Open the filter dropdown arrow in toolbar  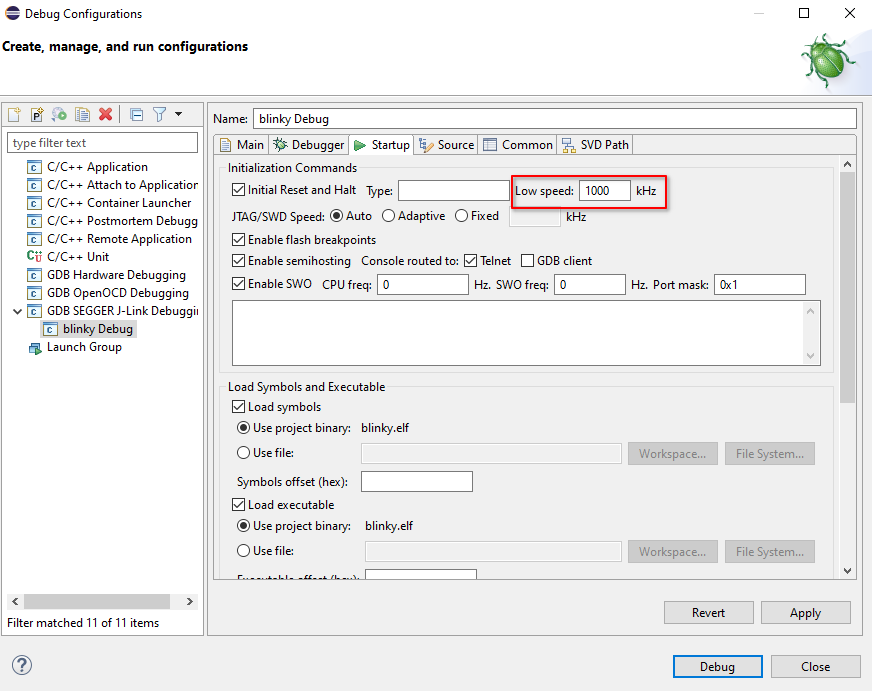tap(178, 115)
